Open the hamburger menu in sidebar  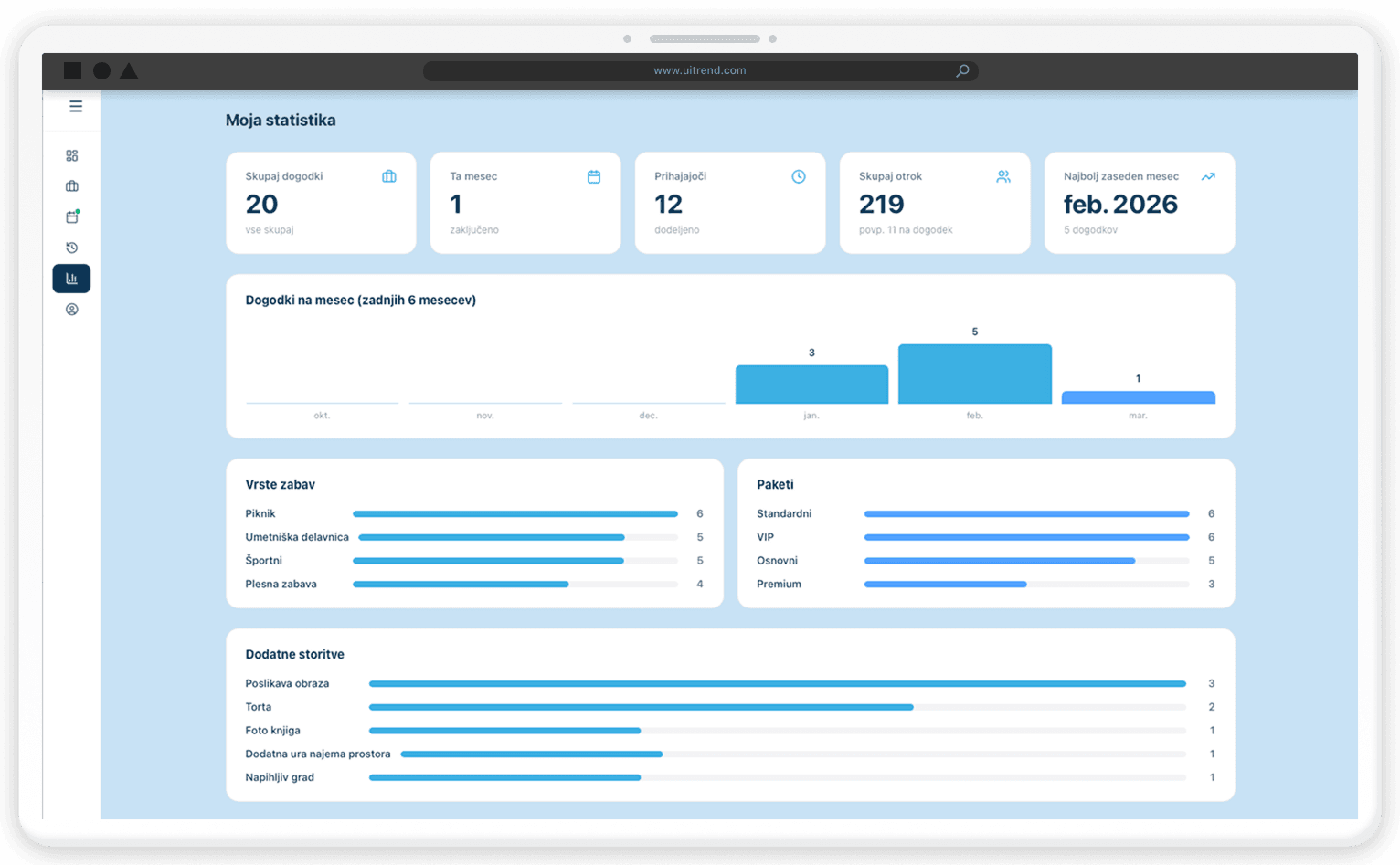(76, 107)
